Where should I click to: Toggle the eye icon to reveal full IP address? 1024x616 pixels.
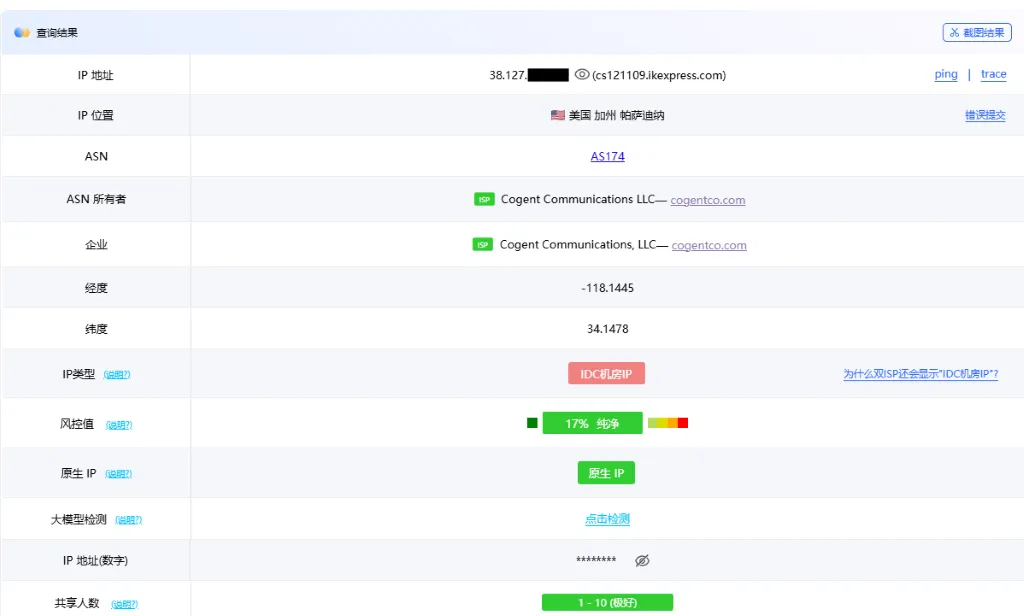(x=581, y=74)
